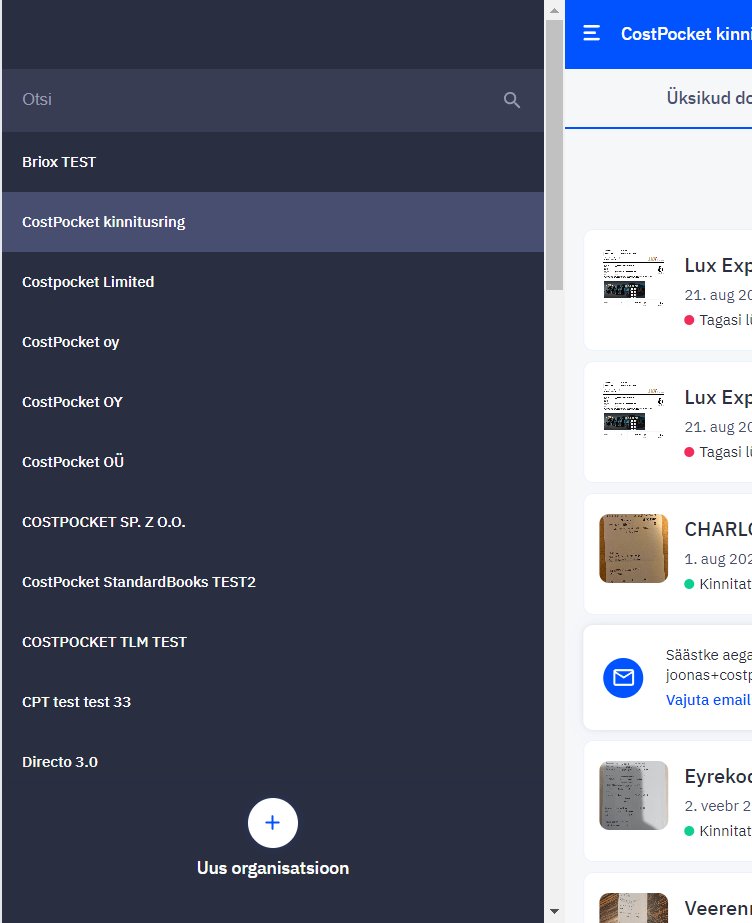The image size is (752, 923).
Task: Click the vertical scrollbar thumb
Action: (554, 155)
